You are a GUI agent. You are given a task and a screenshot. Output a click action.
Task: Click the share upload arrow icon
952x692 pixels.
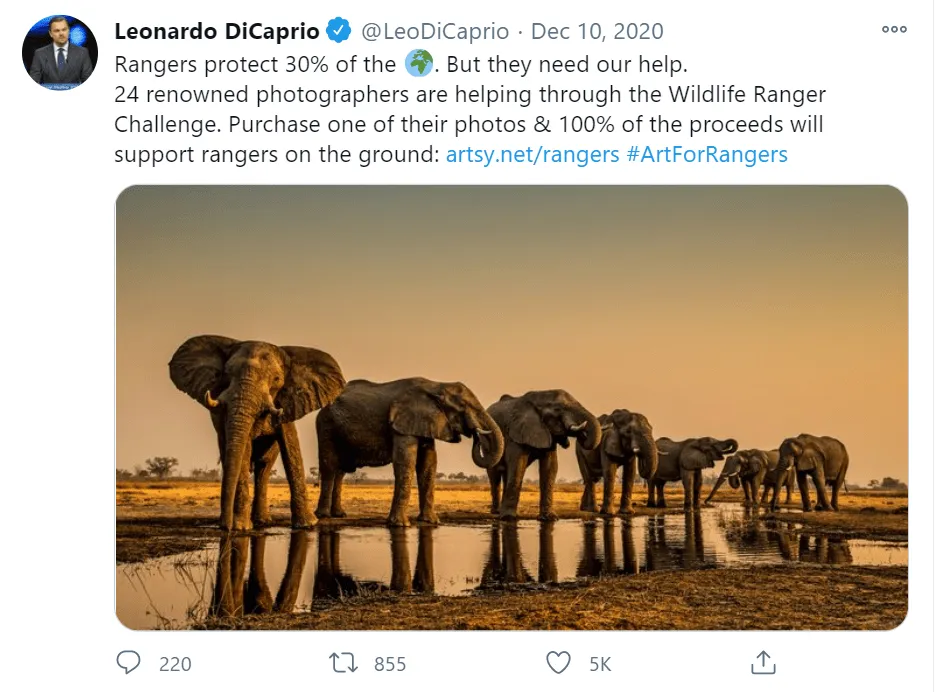763,662
